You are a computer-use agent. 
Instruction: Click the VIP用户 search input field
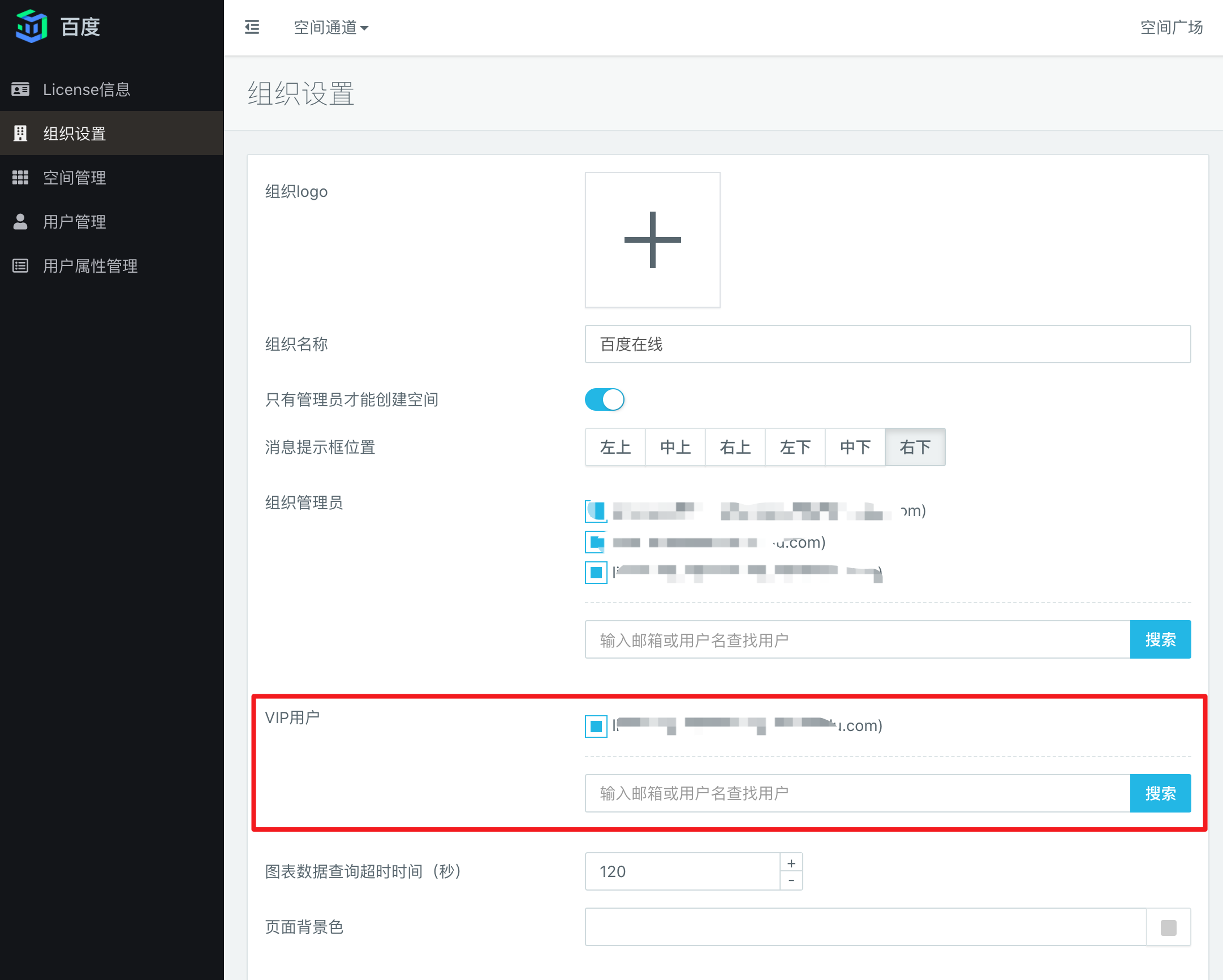coord(858,793)
